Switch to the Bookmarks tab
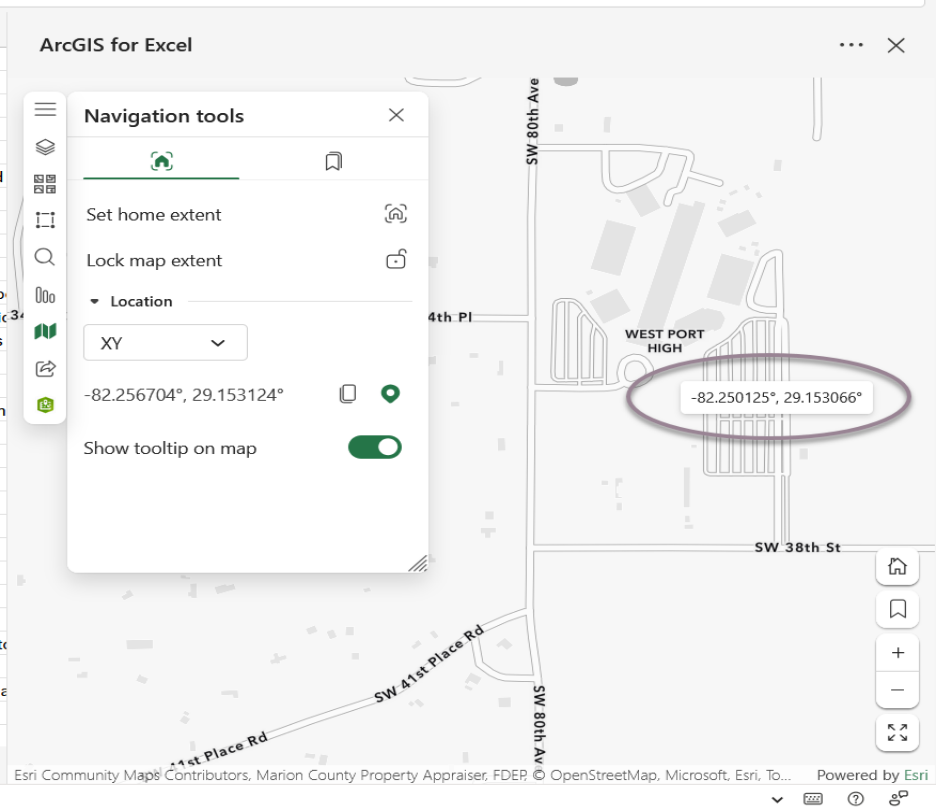 point(334,161)
